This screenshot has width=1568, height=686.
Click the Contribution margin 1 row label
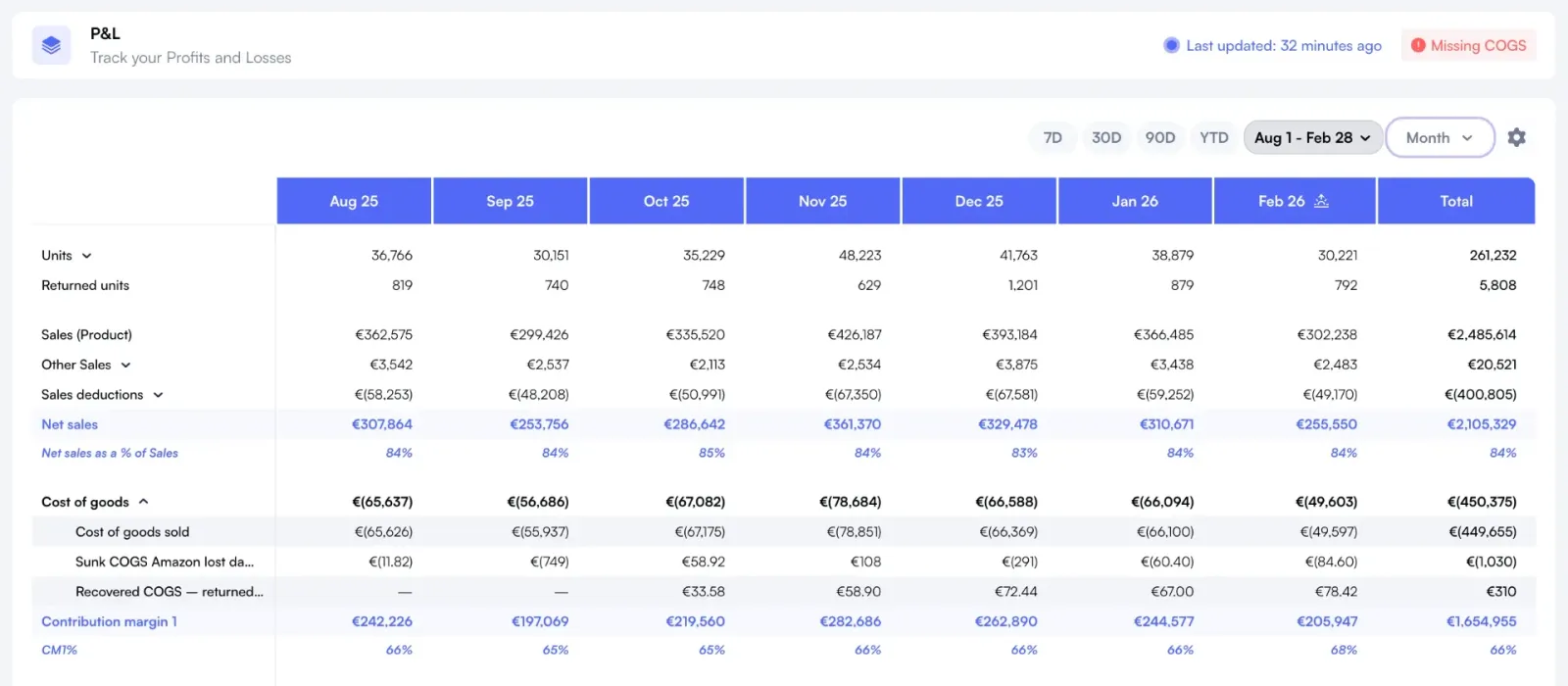[109, 621]
